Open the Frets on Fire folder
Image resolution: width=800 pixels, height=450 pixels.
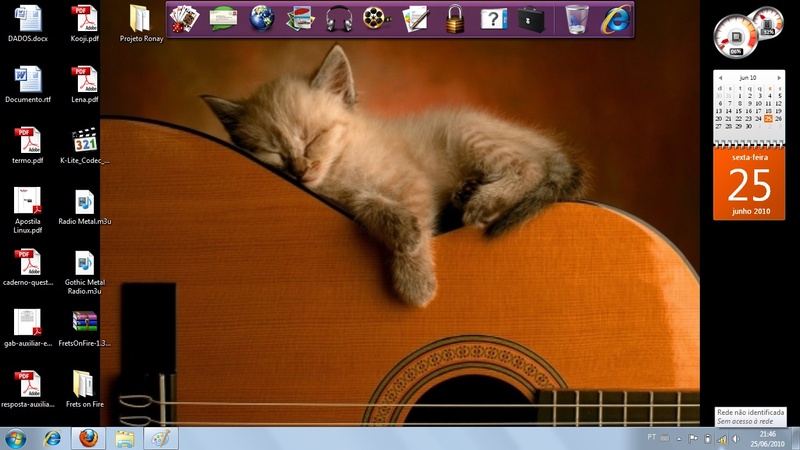[85, 389]
